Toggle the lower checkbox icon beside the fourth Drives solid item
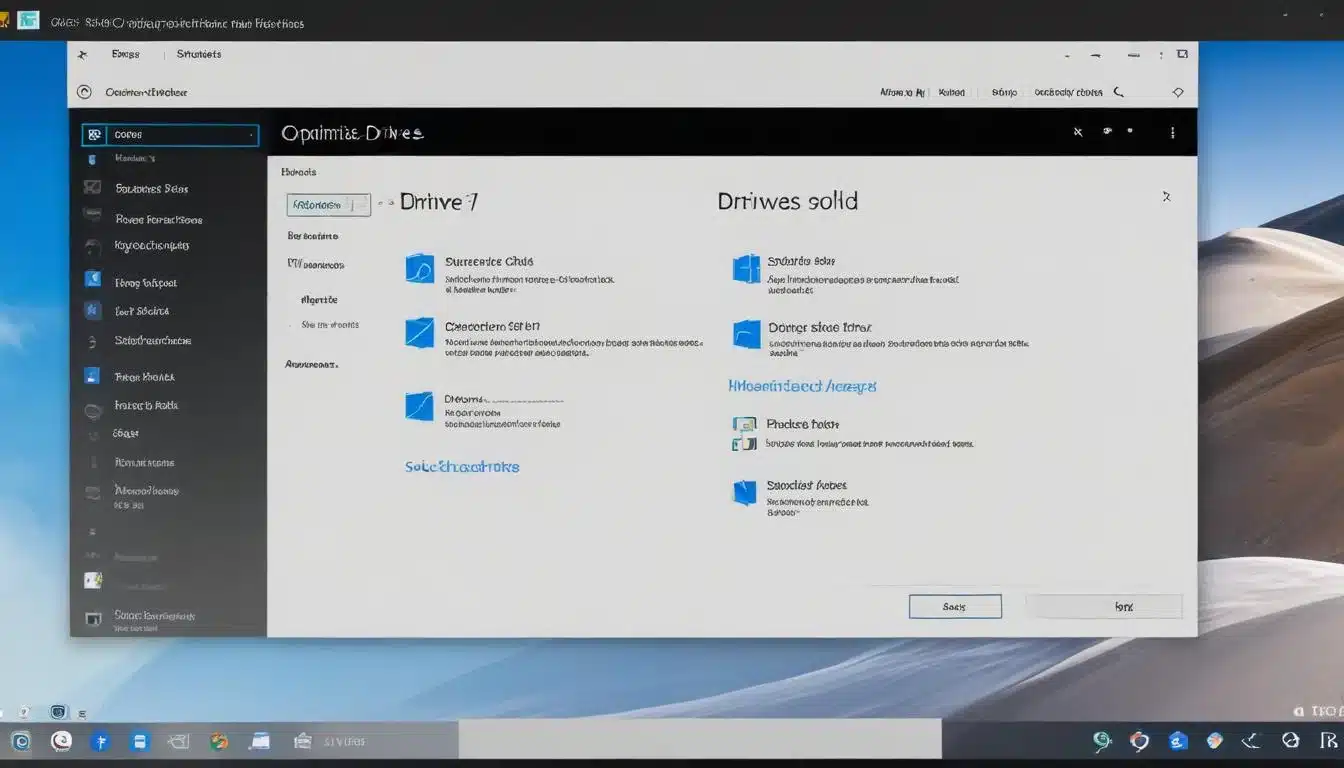The image size is (1344, 768). [744, 442]
